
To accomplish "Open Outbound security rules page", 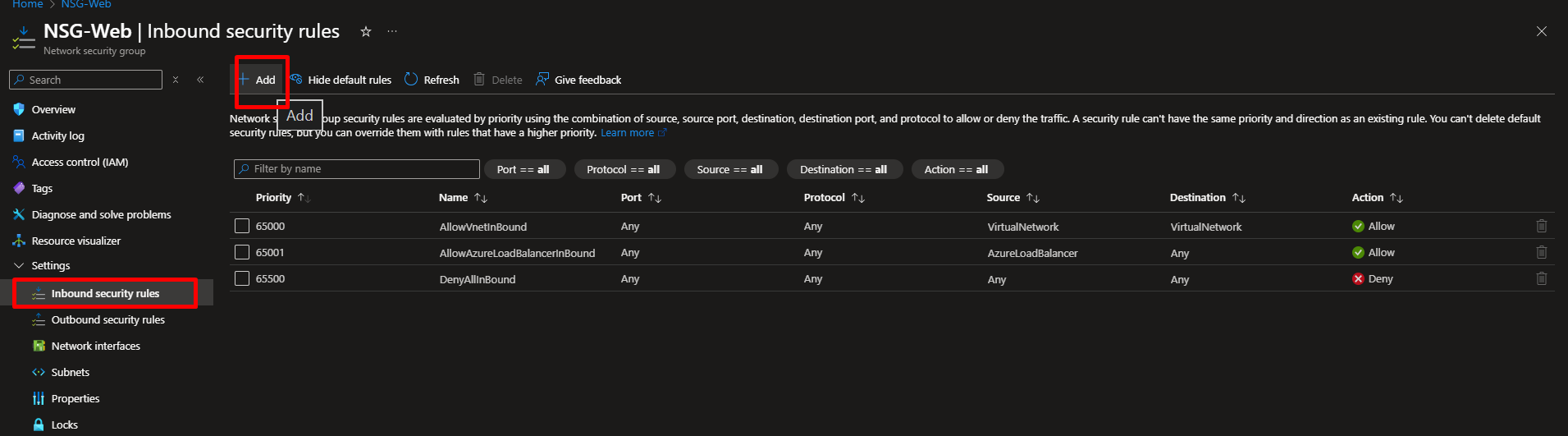I will (107, 320).
